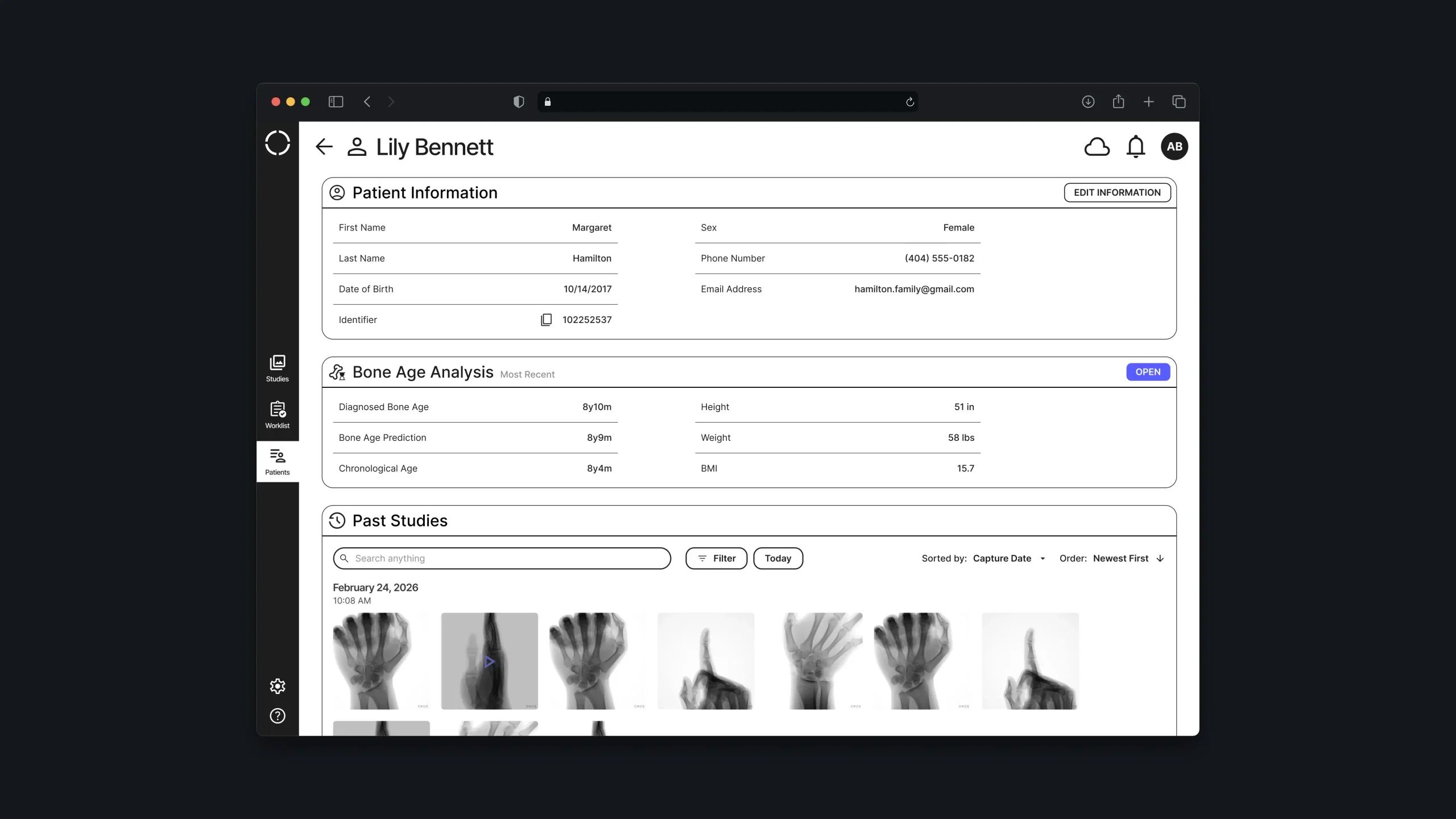This screenshot has height=819, width=1456.
Task: Open notifications with the bell icon
Action: click(1135, 147)
